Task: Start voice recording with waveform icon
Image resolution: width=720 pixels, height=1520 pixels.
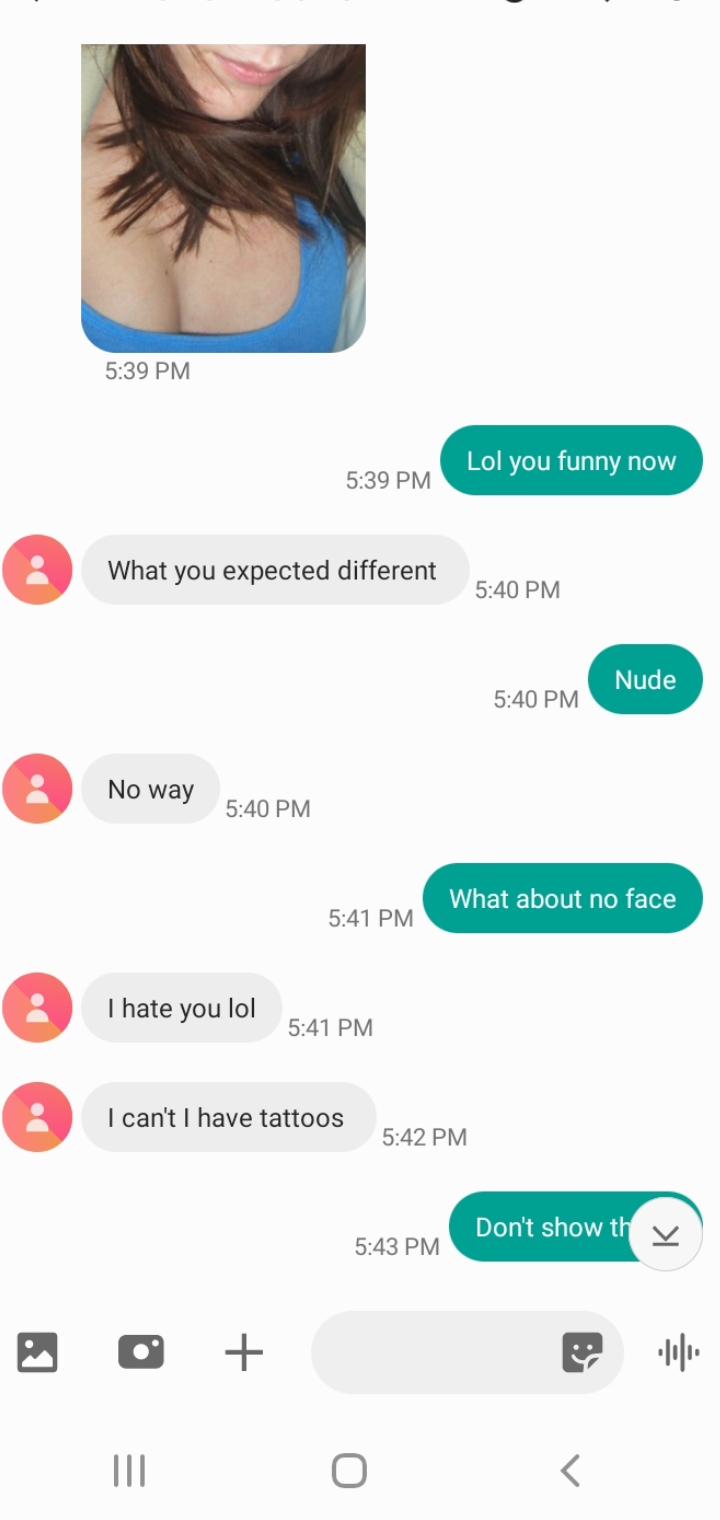Action: coord(679,1353)
